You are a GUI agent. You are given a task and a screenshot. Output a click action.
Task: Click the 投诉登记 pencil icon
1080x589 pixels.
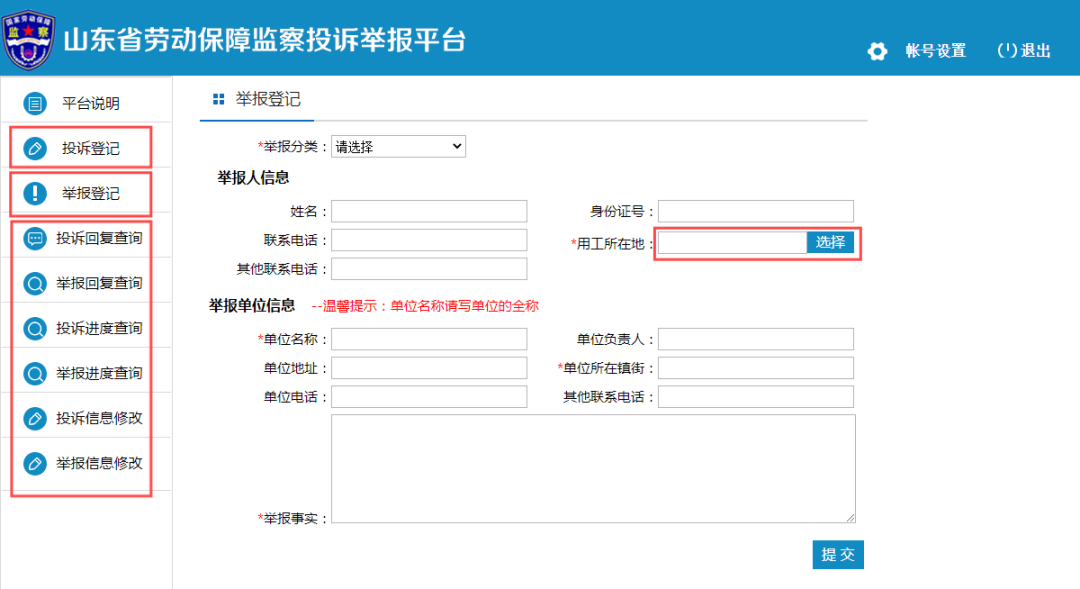[x=36, y=148]
